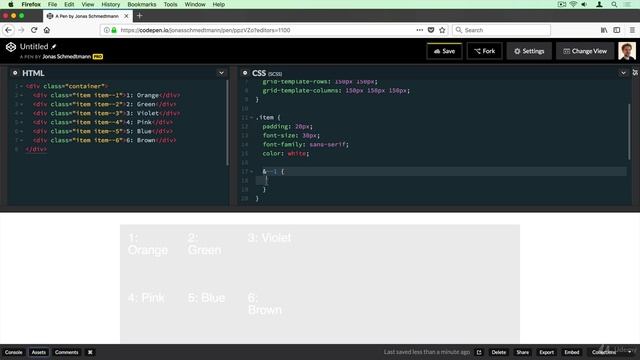Open the Help menu
Viewport: 640px width, 360px height.
coord(218,4)
